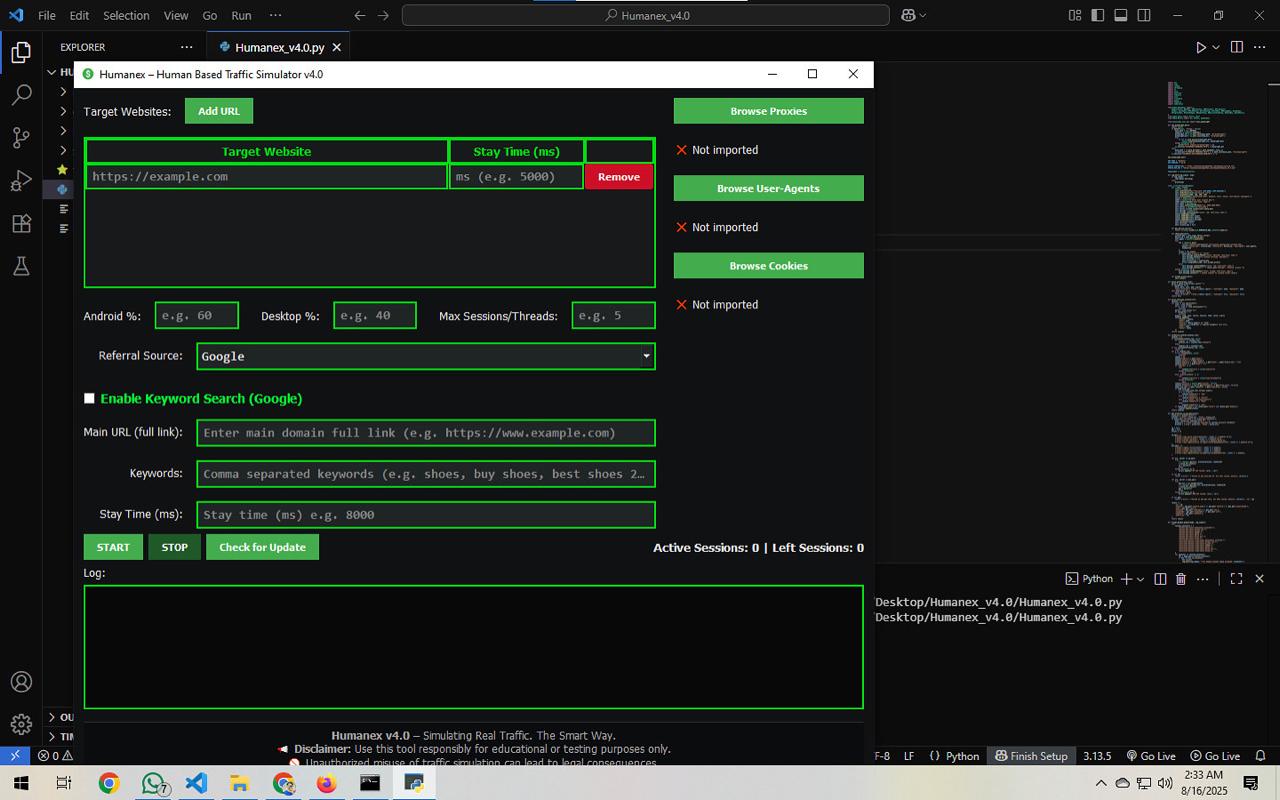The image size is (1280, 800).
Task: Open the Run and Debug panel
Action: coord(22,181)
